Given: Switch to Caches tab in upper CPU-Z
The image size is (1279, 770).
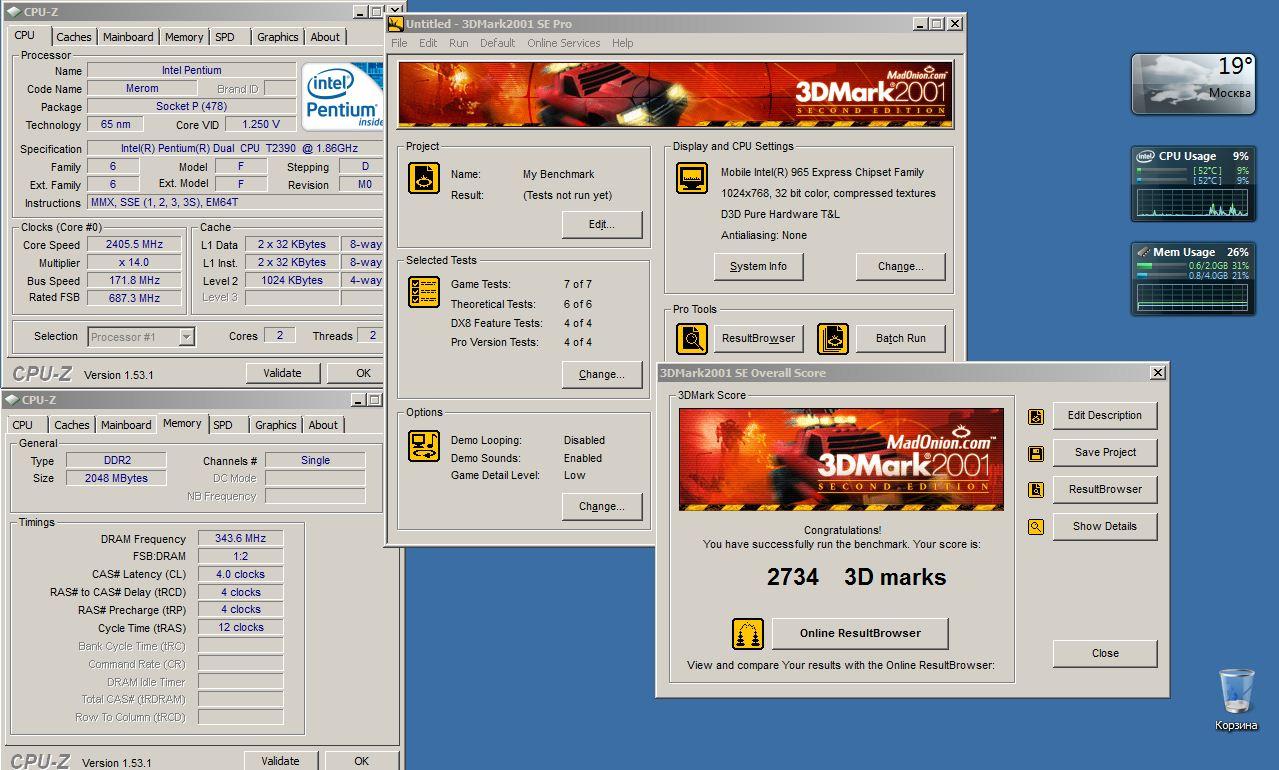Looking at the screenshot, I should pos(73,37).
